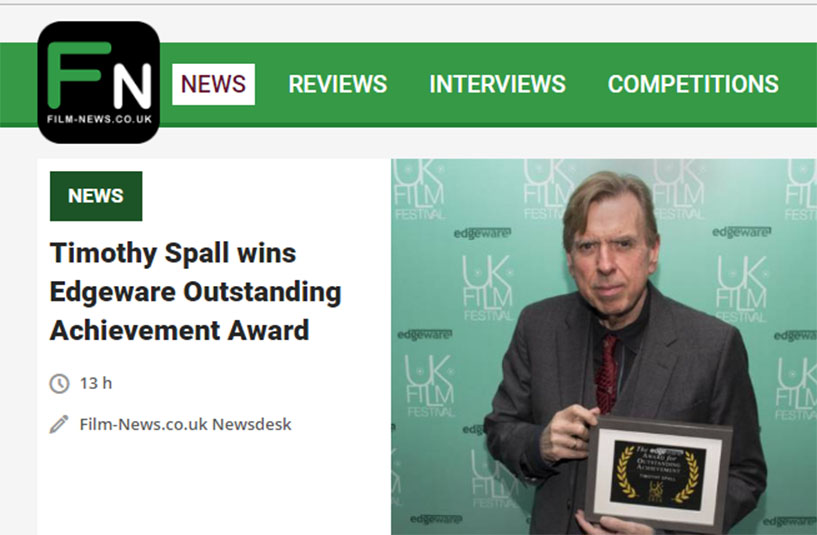Viewport: 817px width, 535px height.
Task: Go to the INTERVIEWS section
Action: coord(497,84)
